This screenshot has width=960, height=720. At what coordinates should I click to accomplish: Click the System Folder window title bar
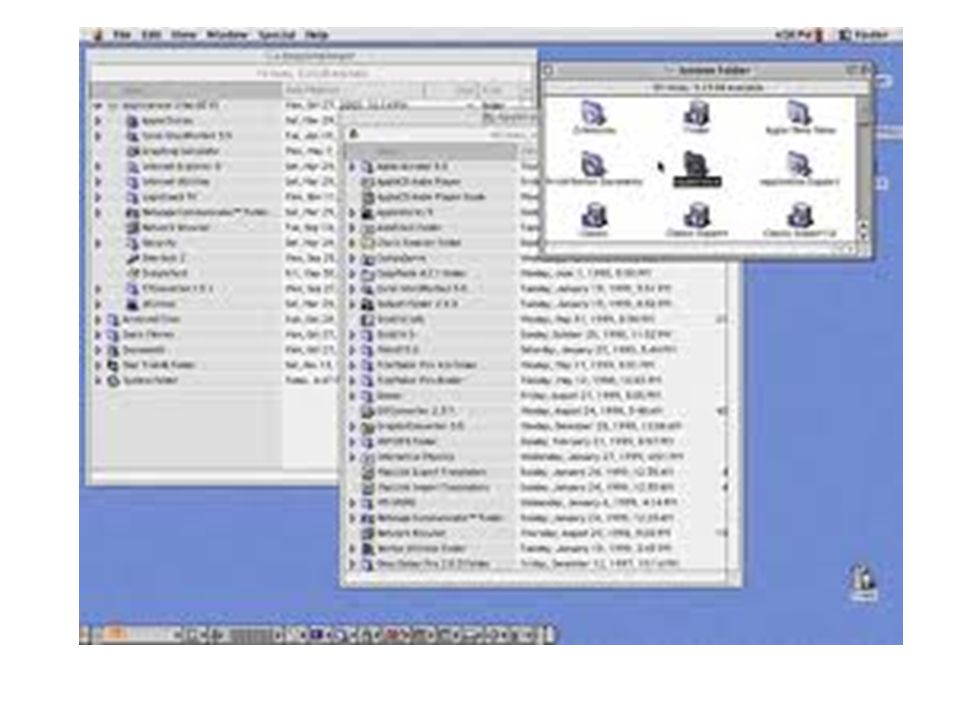tap(706, 70)
